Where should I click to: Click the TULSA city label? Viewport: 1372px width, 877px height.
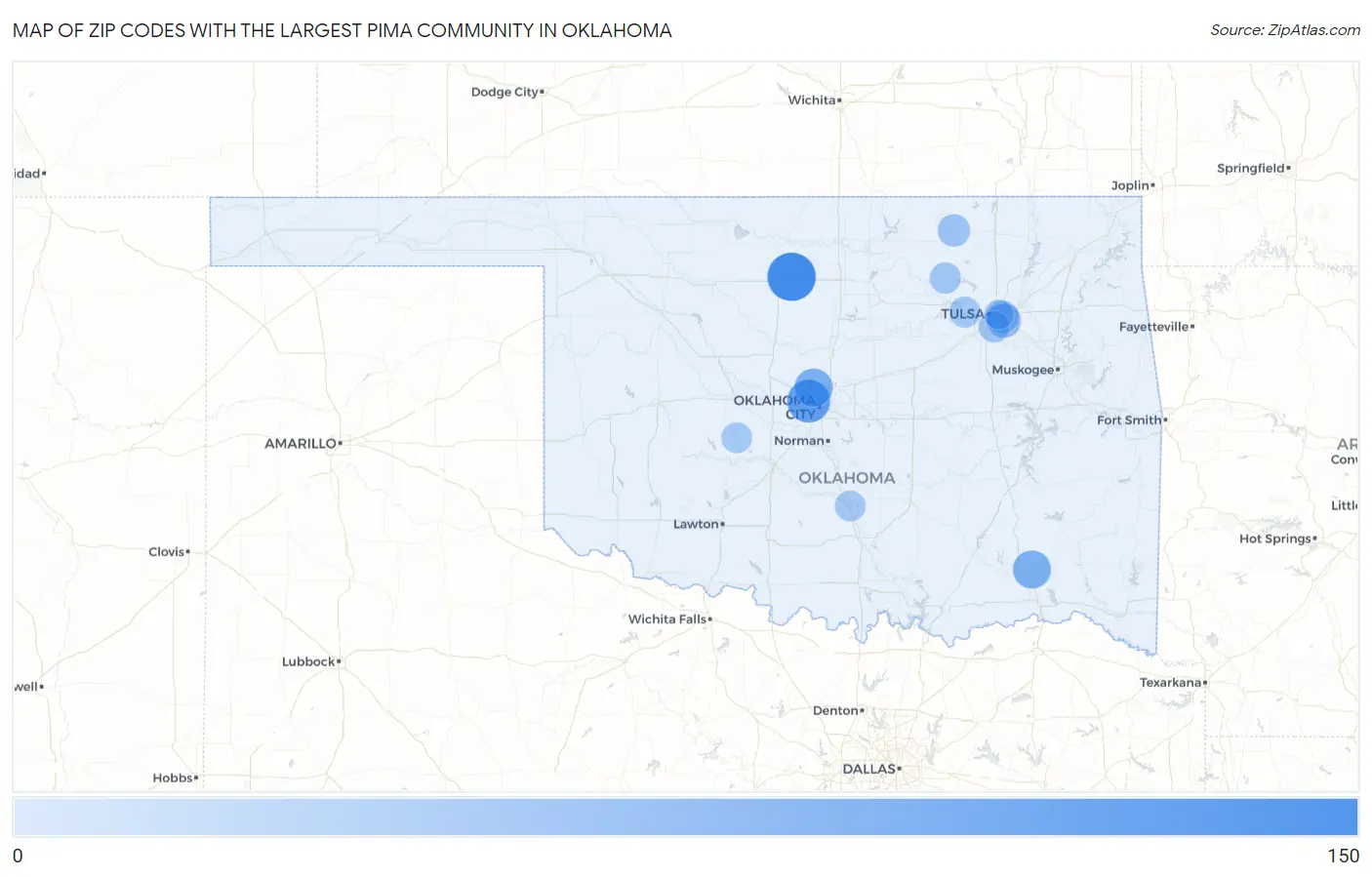[x=963, y=313]
